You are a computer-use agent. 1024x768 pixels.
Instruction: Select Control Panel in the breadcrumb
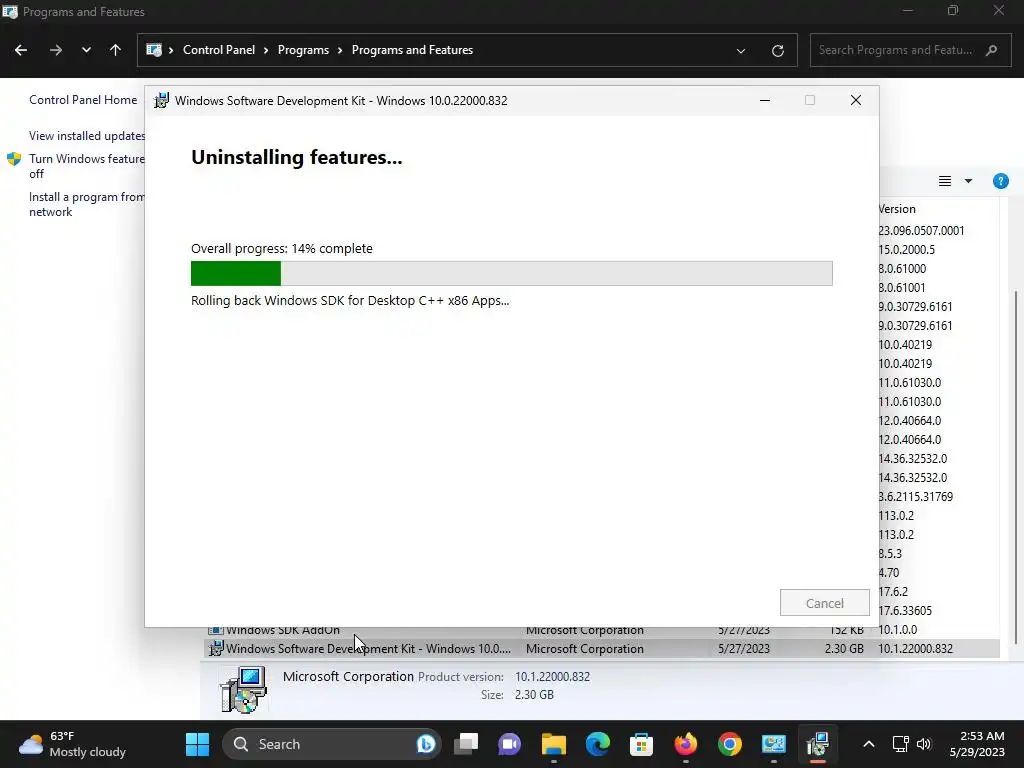pos(219,50)
